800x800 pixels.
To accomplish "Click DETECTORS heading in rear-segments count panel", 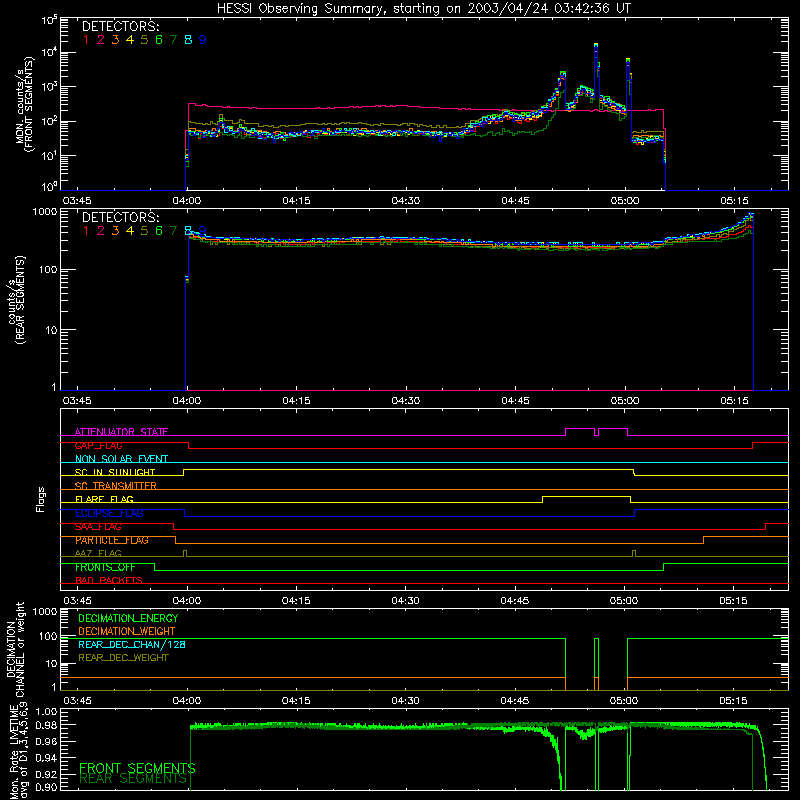I will pos(121,217).
